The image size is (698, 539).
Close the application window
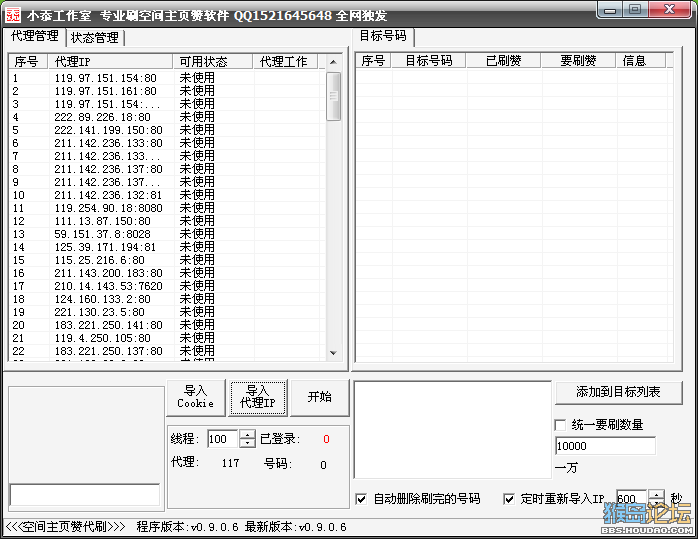(x=670, y=9)
